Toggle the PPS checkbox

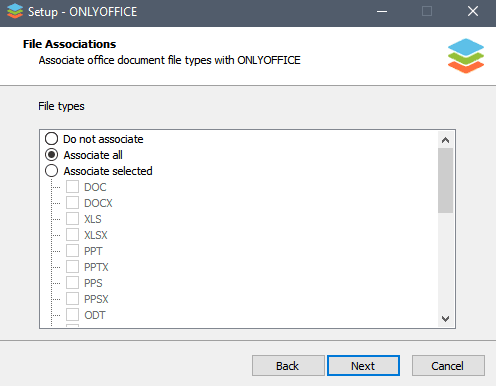coord(72,283)
